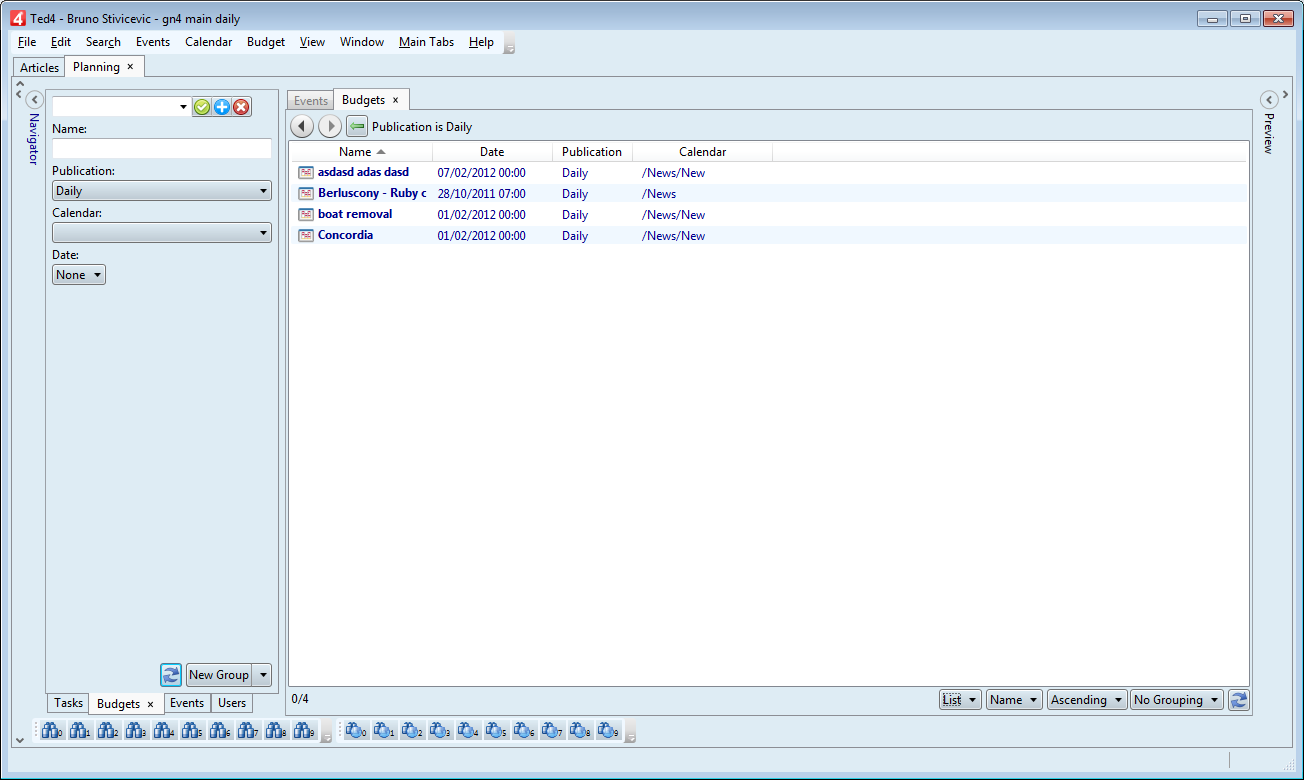
Task: Open the Calendar menu
Action: pos(208,42)
